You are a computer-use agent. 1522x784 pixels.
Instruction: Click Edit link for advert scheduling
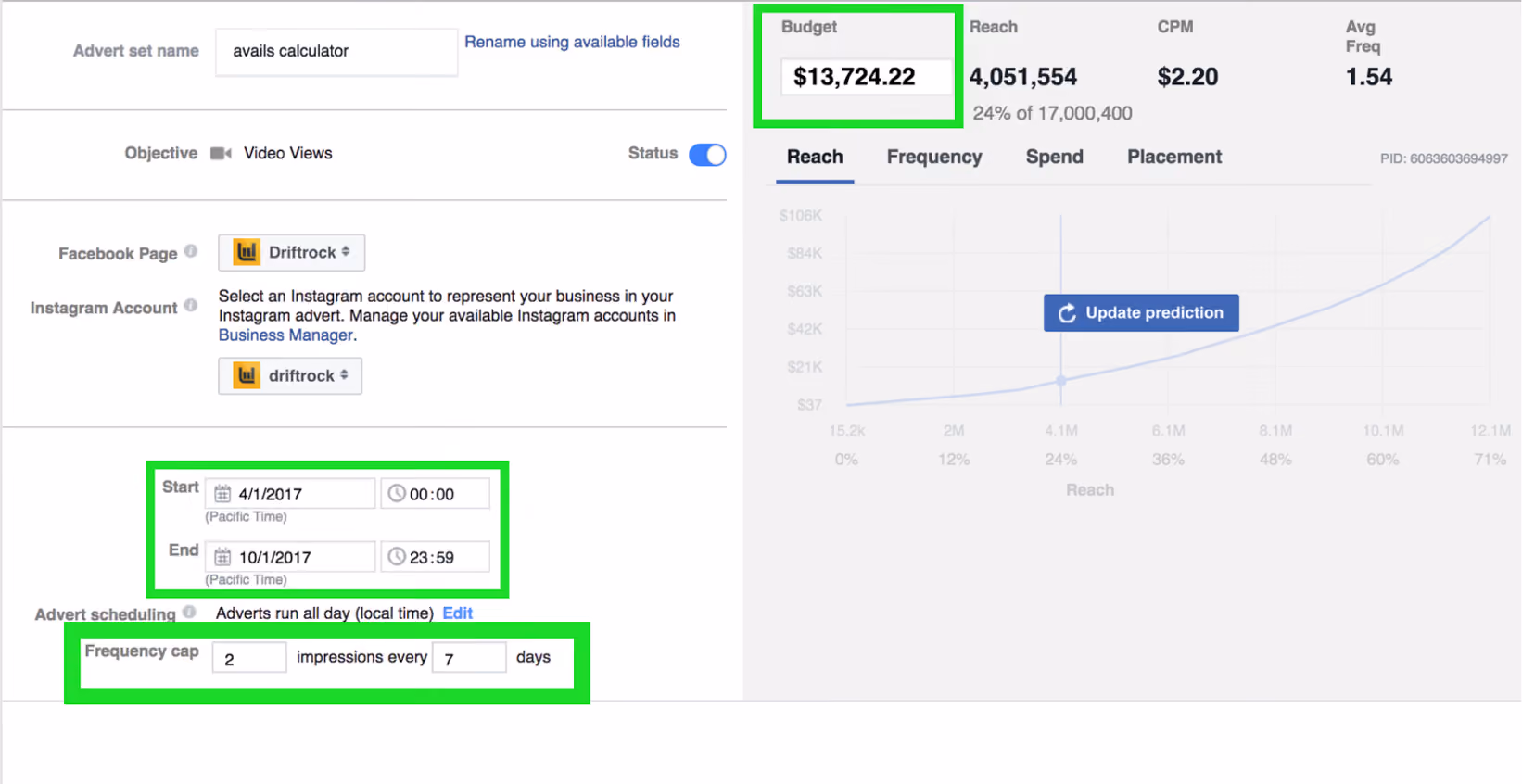pos(458,613)
